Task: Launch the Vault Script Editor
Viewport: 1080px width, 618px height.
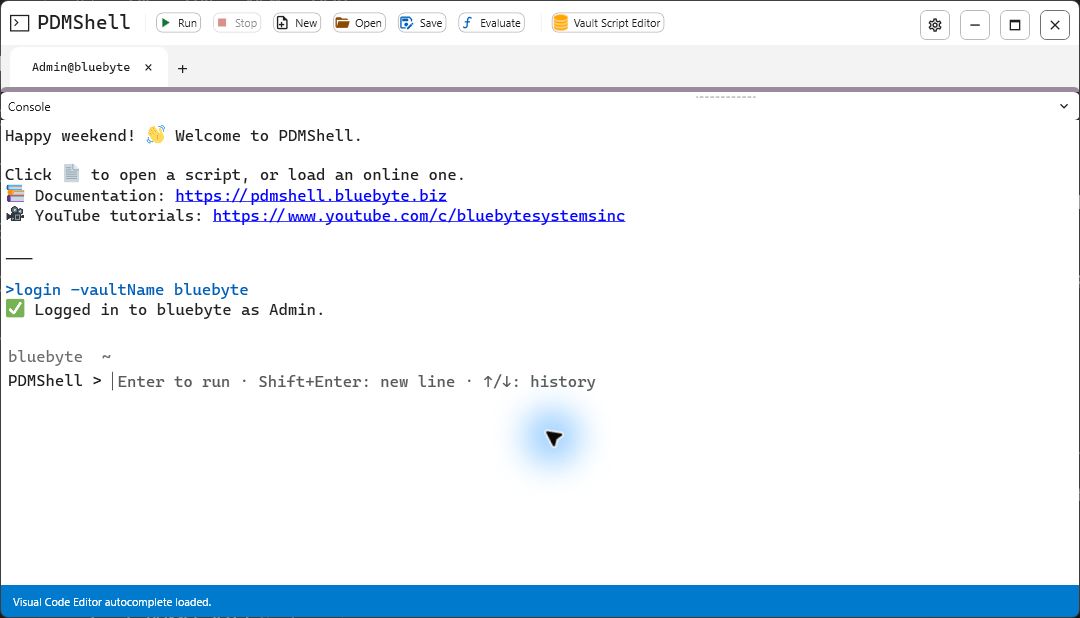Action: tap(608, 23)
